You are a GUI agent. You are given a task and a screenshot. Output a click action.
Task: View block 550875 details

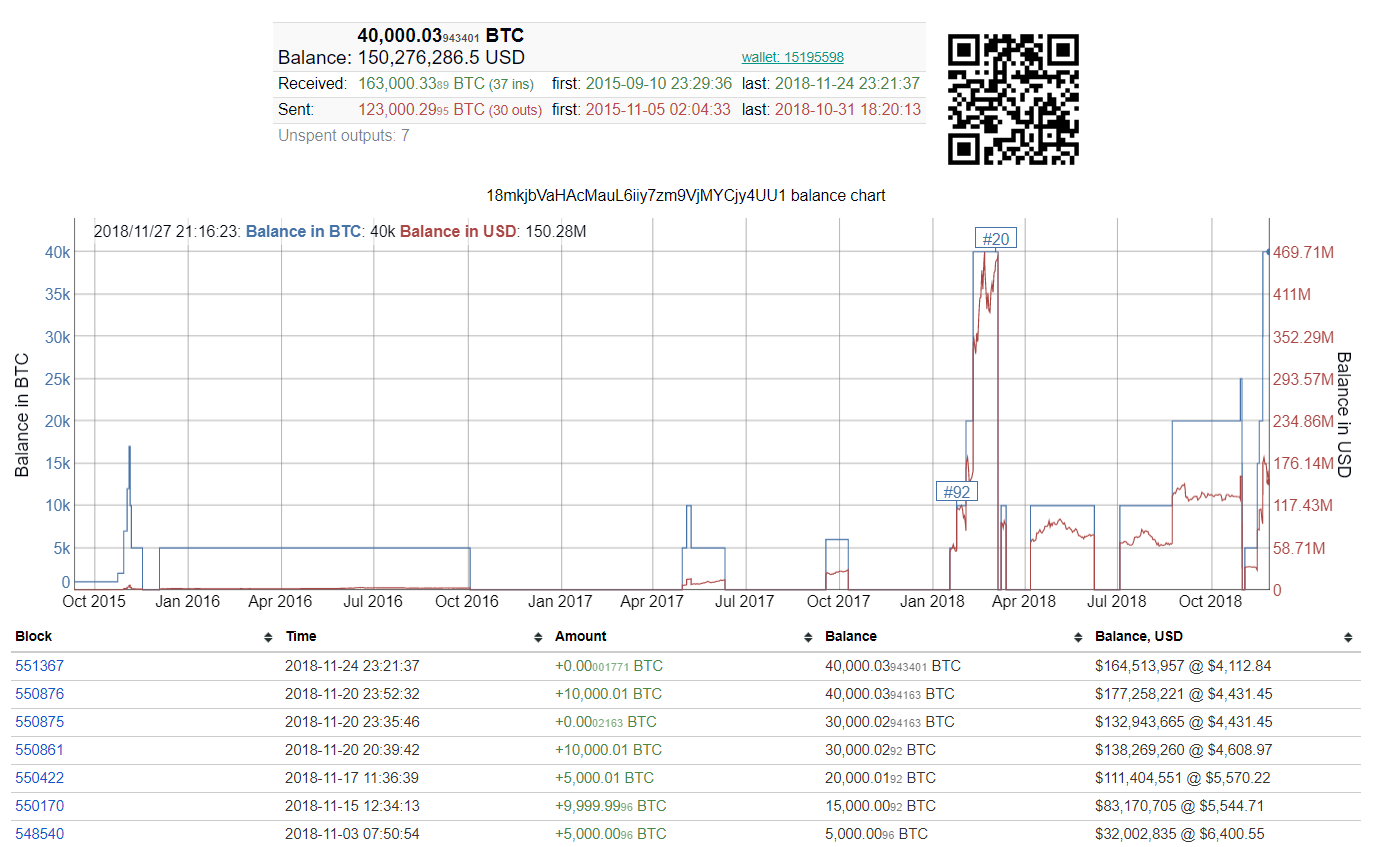[x=39, y=722]
